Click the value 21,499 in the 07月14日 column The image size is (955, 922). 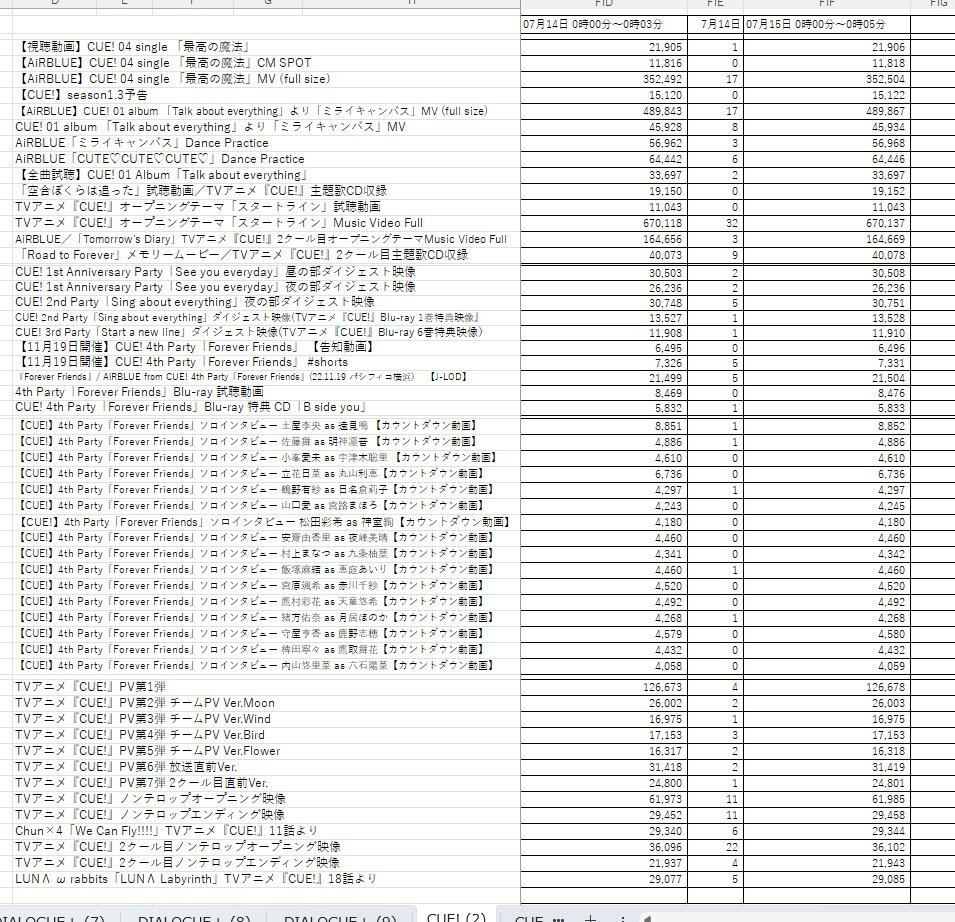[x=604, y=378]
